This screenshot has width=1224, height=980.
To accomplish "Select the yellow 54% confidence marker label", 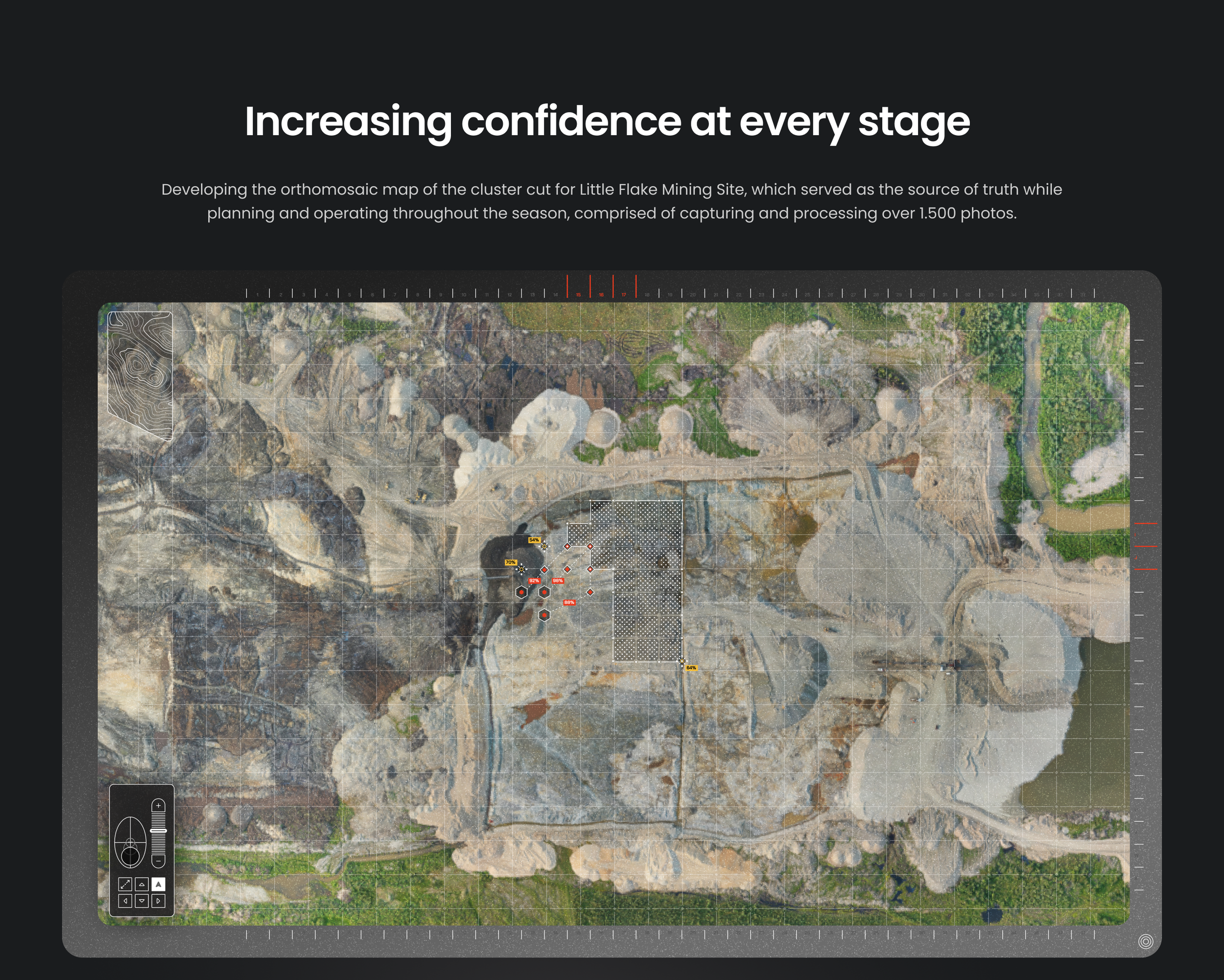I will pos(534,540).
